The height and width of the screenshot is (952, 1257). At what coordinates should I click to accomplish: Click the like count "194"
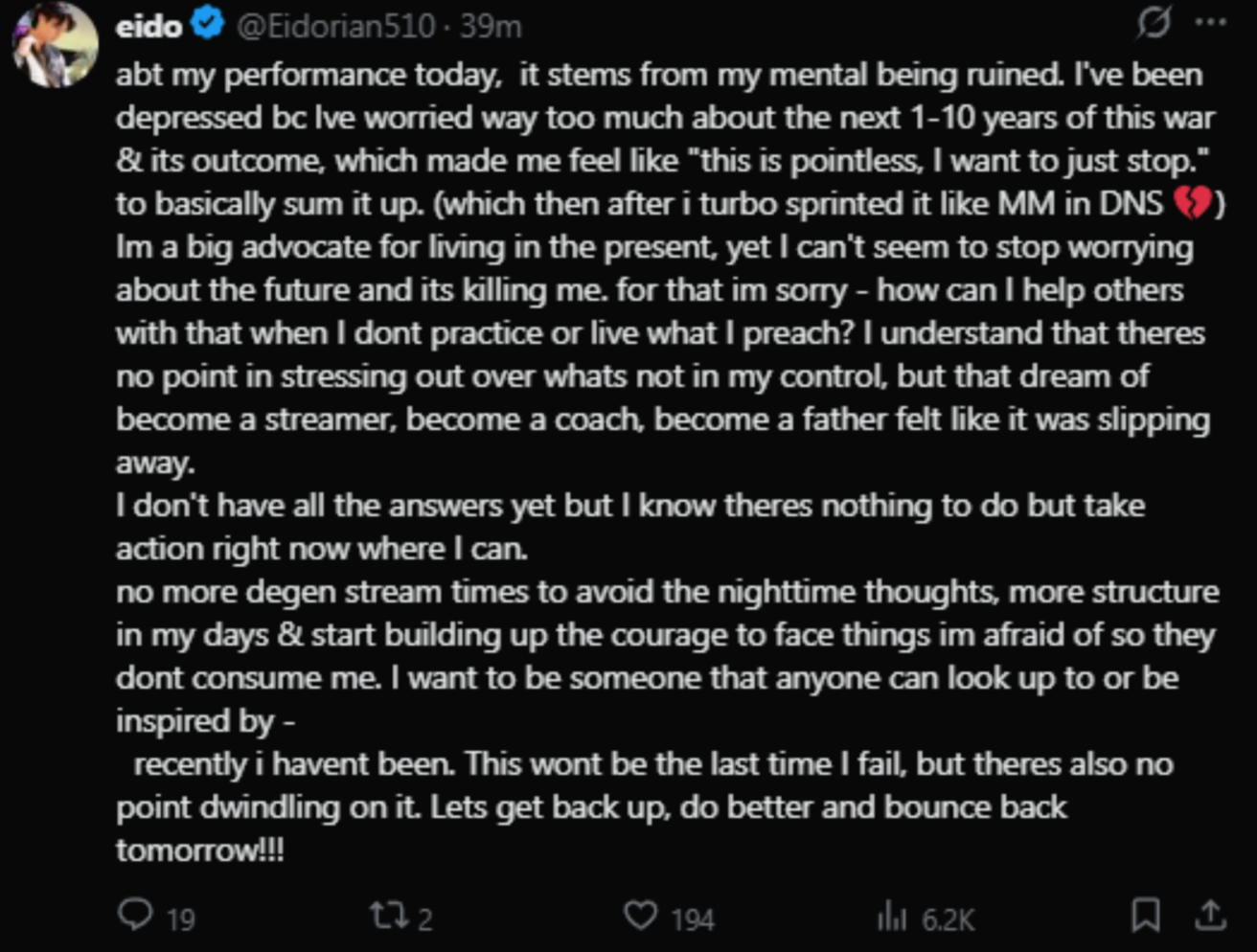pos(693,920)
